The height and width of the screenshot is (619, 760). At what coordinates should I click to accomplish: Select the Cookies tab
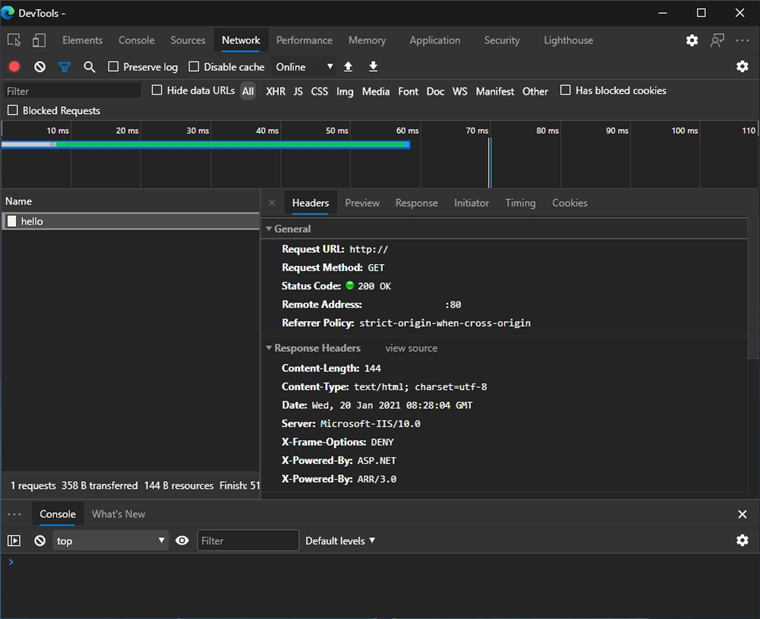[x=570, y=203]
